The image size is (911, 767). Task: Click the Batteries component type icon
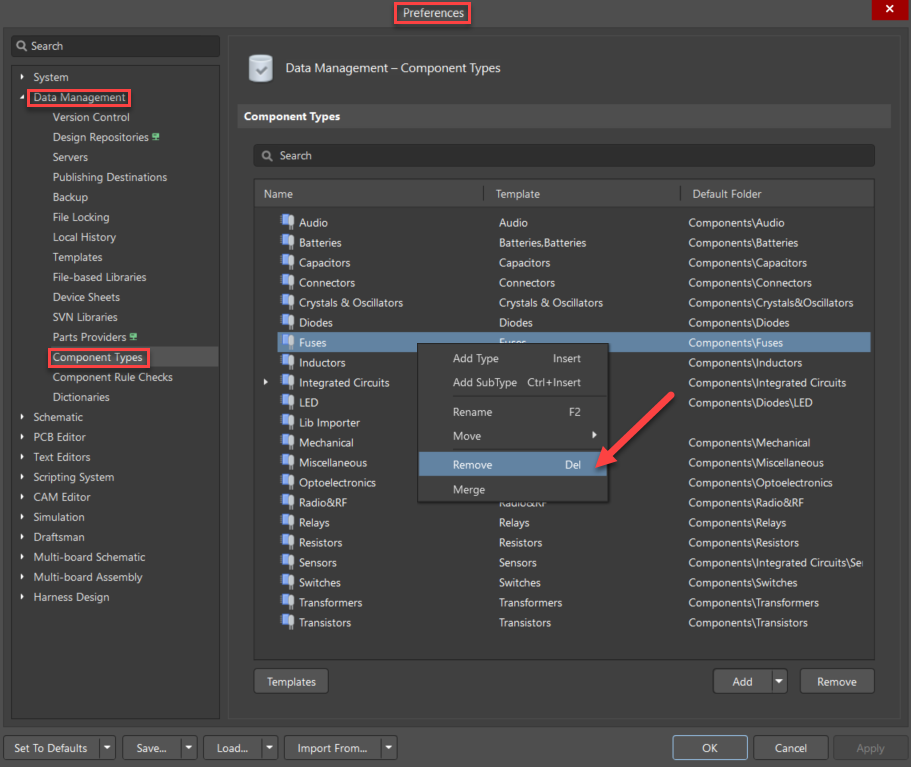point(288,242)
